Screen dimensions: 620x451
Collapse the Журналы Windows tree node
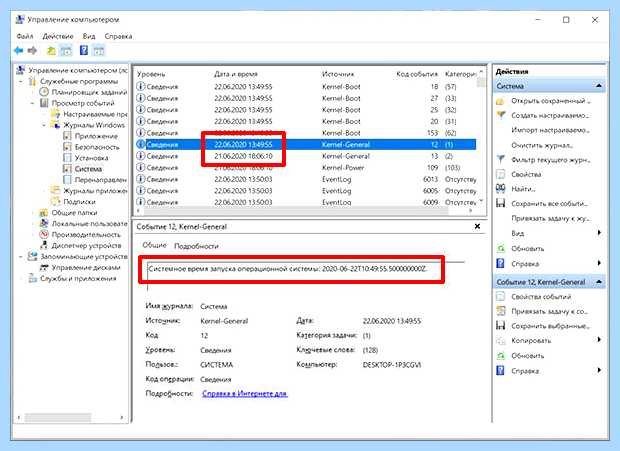click(x=44, y=125)
